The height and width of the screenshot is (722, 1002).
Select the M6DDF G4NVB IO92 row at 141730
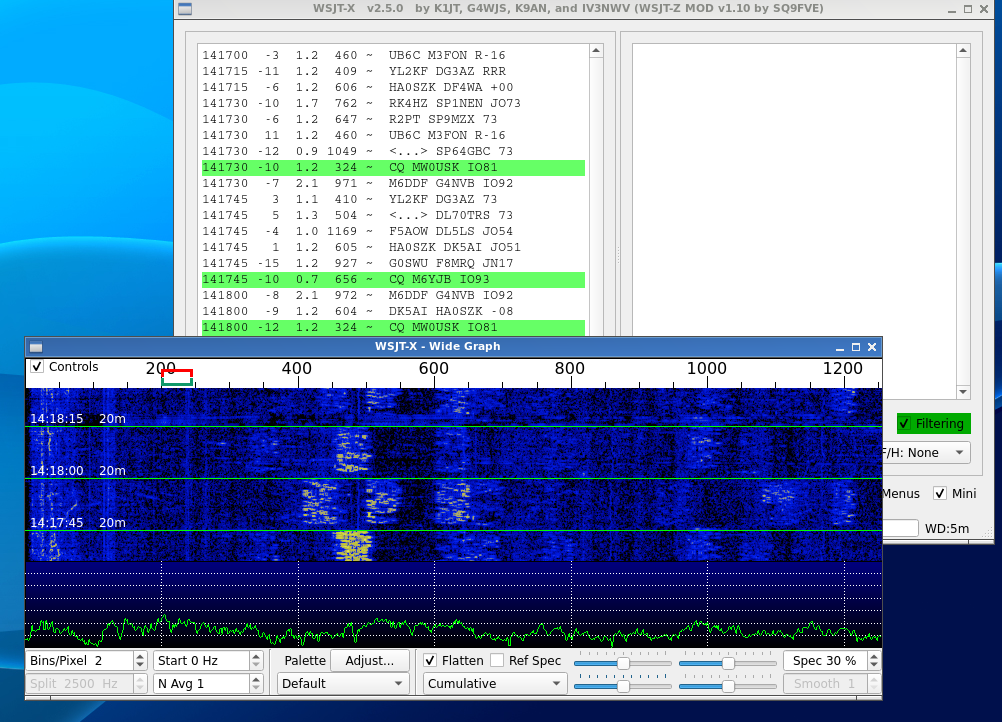(x=393, y=183)
